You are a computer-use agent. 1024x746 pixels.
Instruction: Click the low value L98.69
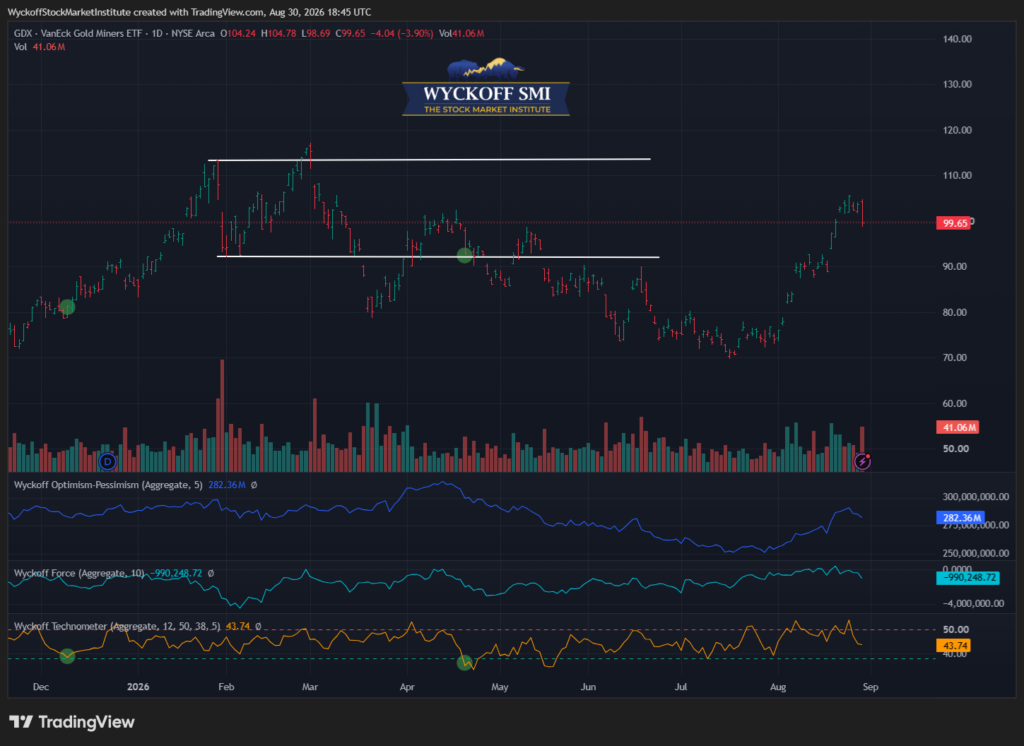point(315,33)
